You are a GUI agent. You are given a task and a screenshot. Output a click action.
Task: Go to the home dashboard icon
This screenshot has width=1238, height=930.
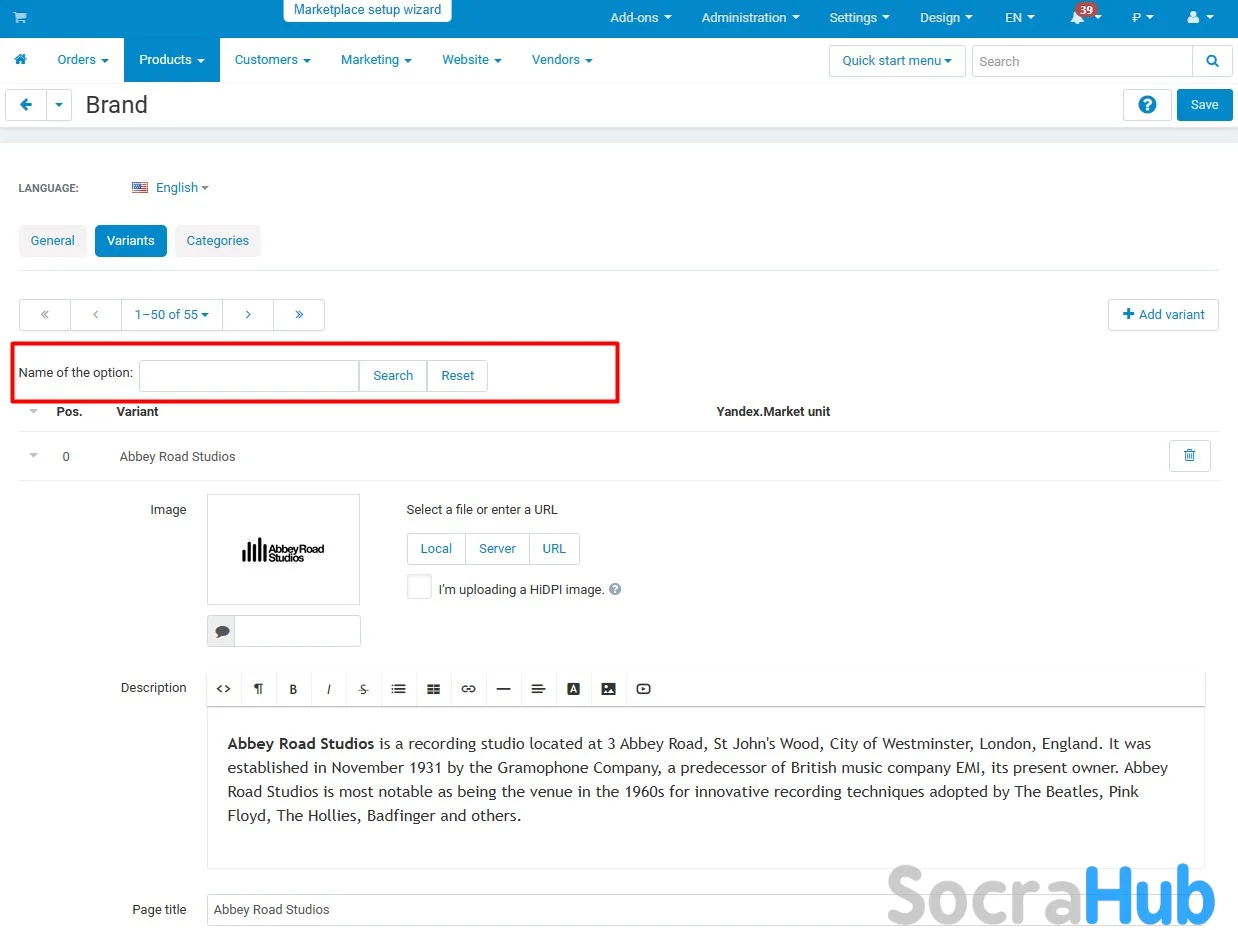point(20,60)
